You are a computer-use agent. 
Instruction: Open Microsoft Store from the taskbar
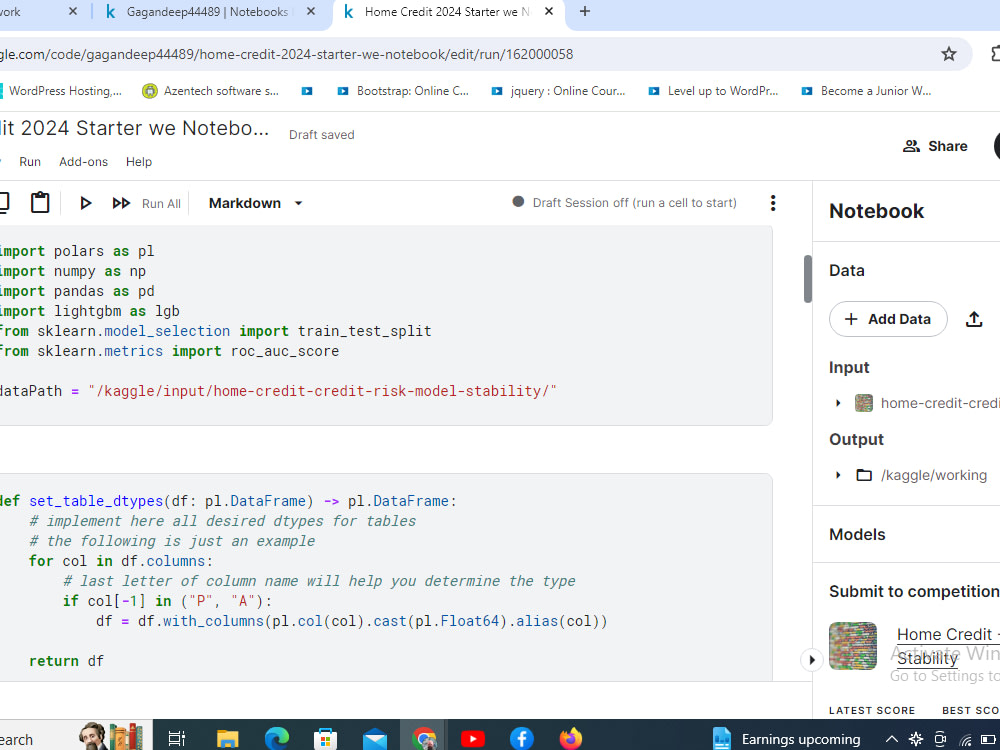[x=325, y=738]
